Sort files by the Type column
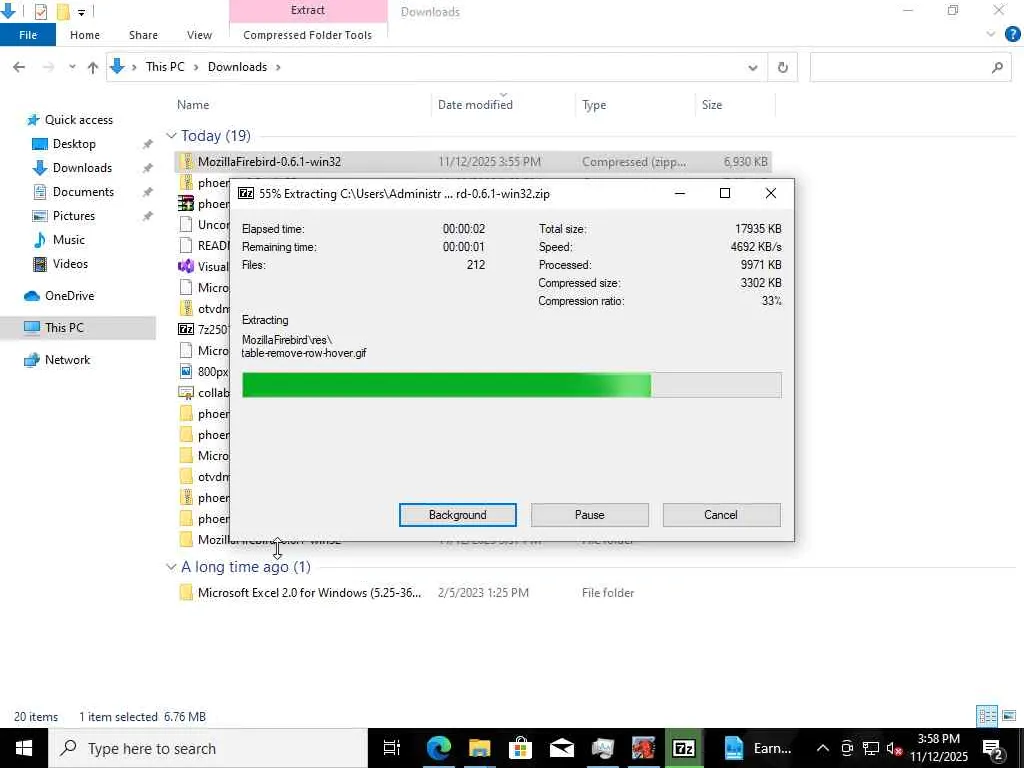Image resolution: width=1024 pixels, height=768 pixels. pos(594,104)
